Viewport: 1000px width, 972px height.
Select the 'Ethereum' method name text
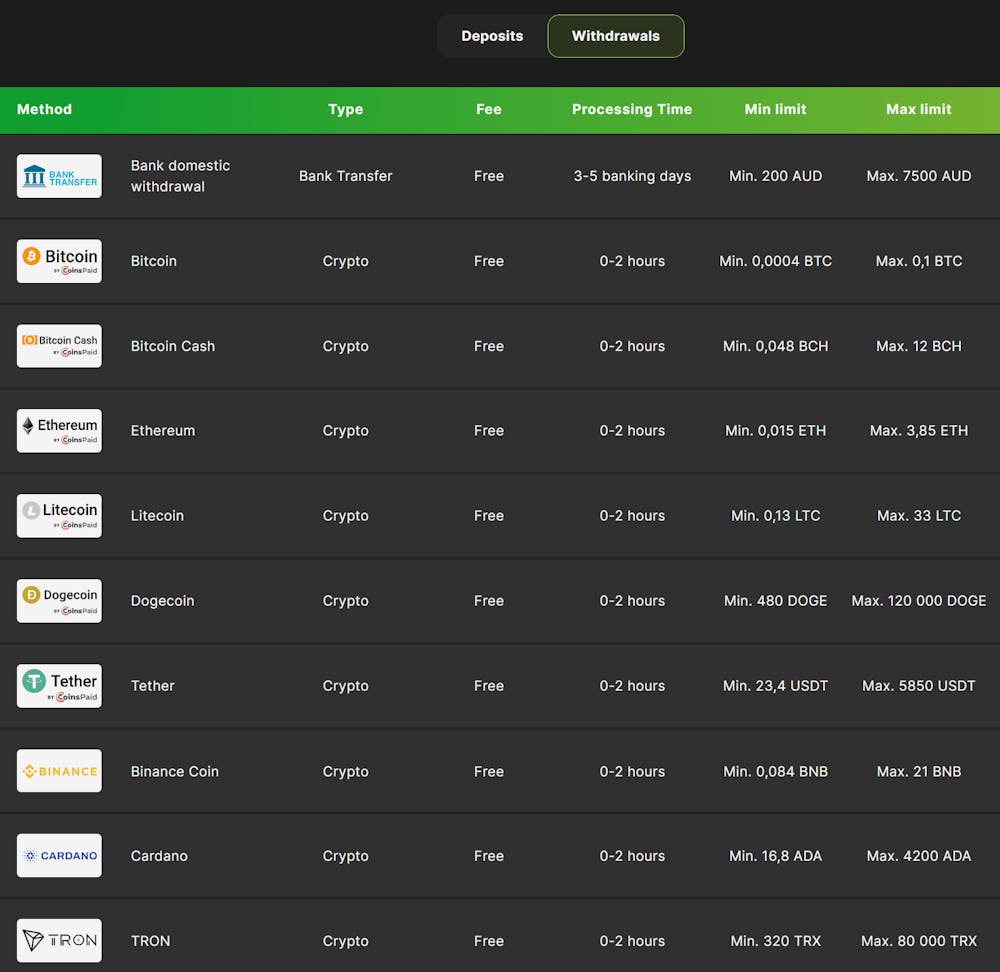[x=163, y=431]
